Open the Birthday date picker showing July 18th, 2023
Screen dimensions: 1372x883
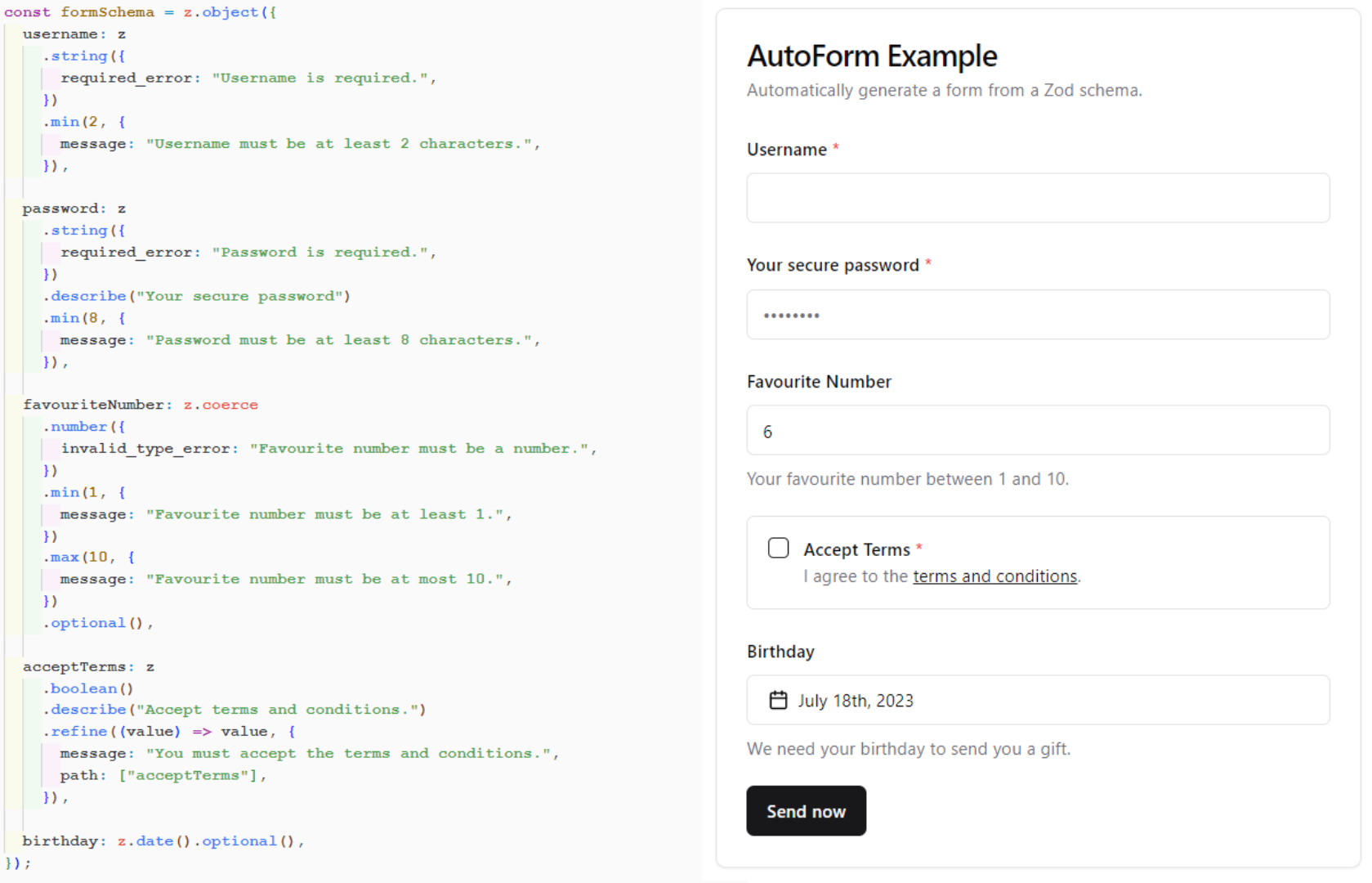(x=1038, y=700)
